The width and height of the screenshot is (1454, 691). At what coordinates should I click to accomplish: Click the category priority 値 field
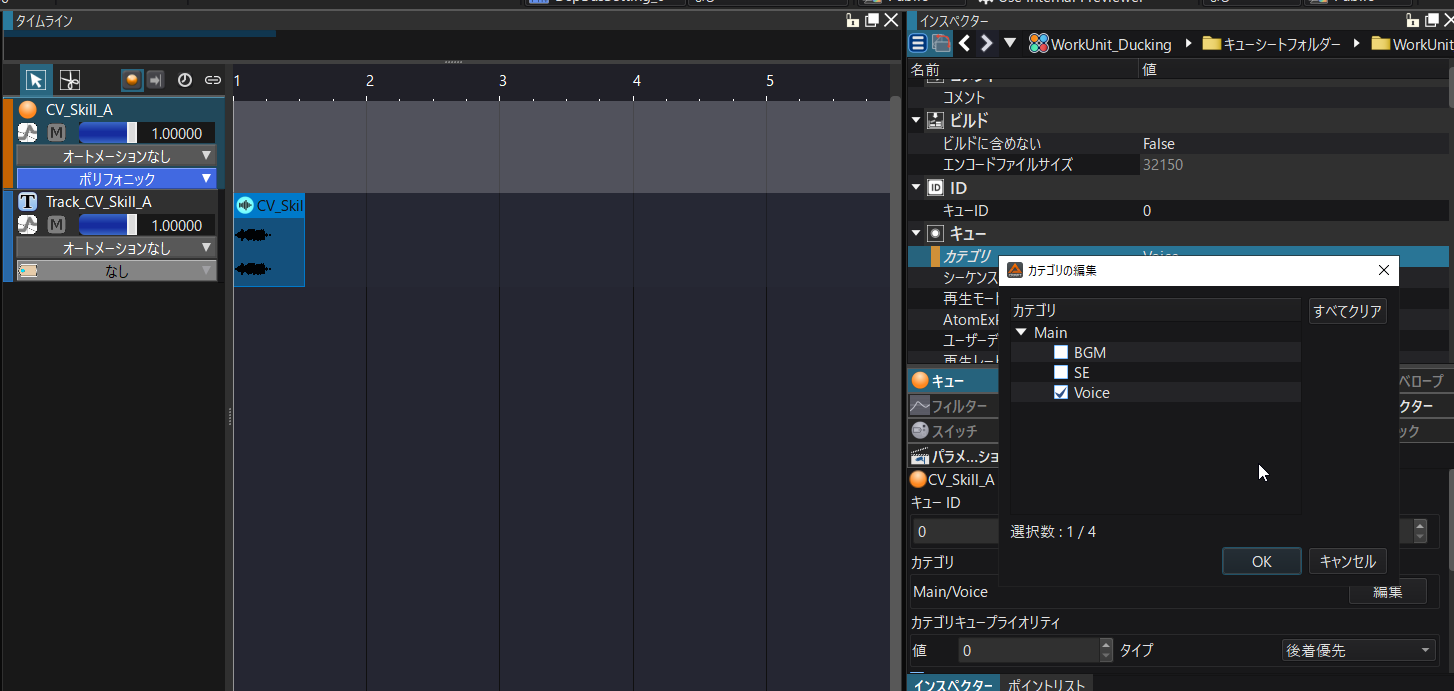[1028, 650]
